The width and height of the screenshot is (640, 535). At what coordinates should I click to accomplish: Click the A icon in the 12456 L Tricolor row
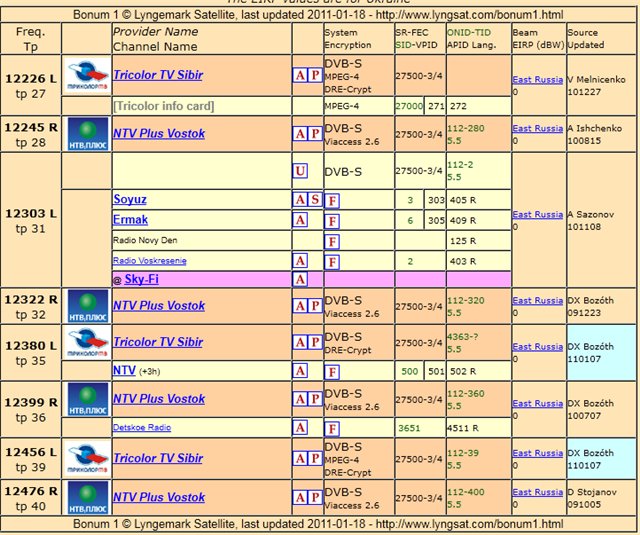coord(300,458)
